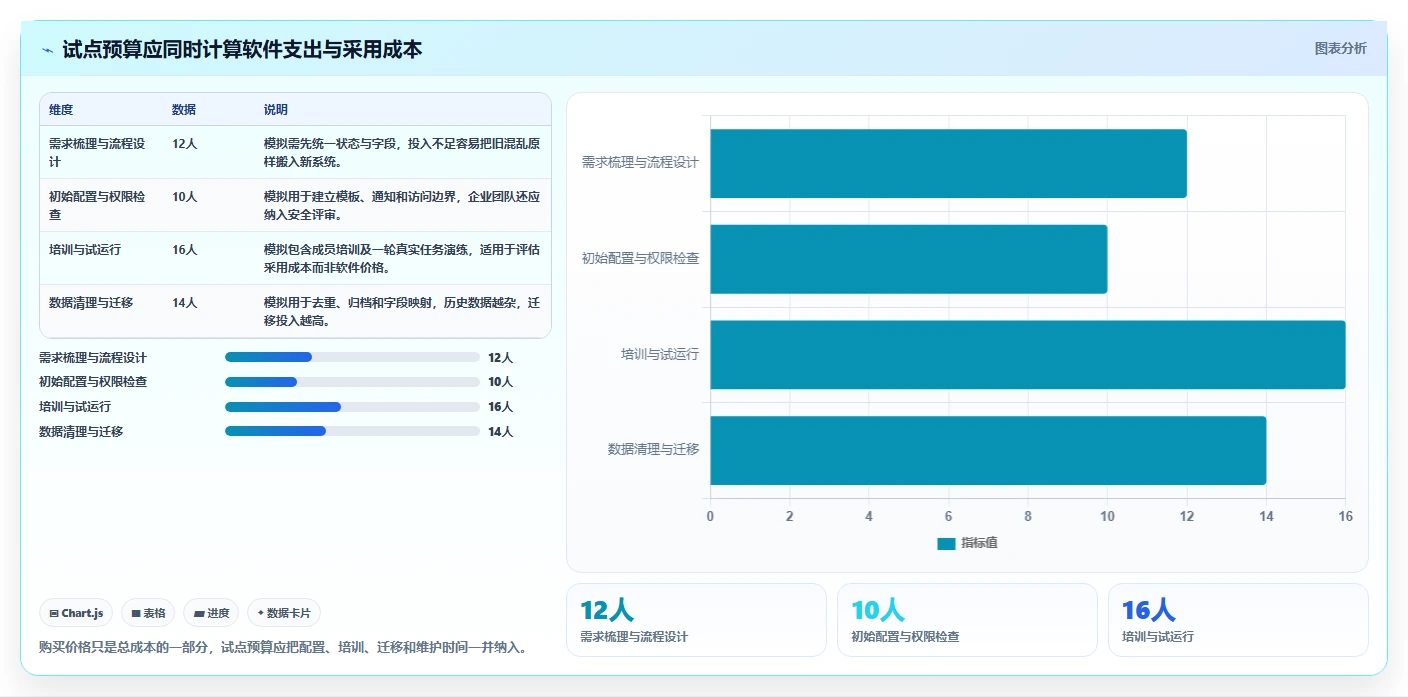Click the page title 试点预算应同时计算软件支出与采用成本

click(242, 50)
